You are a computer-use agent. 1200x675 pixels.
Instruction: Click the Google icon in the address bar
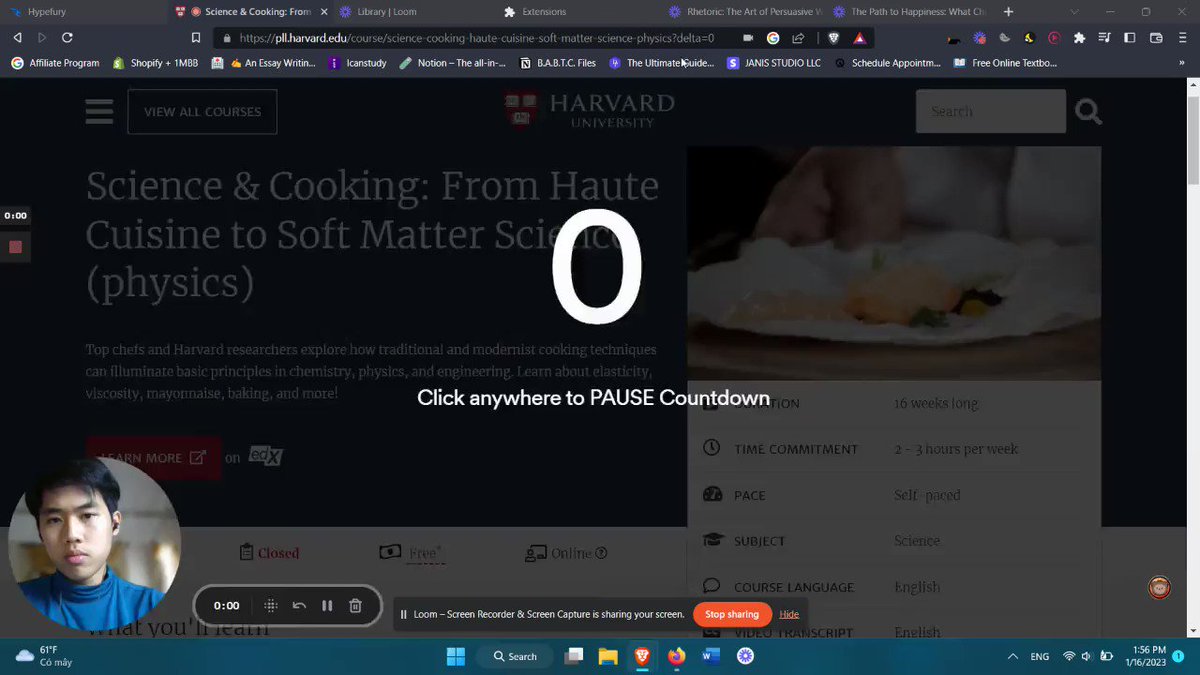(x=773, y=38)
